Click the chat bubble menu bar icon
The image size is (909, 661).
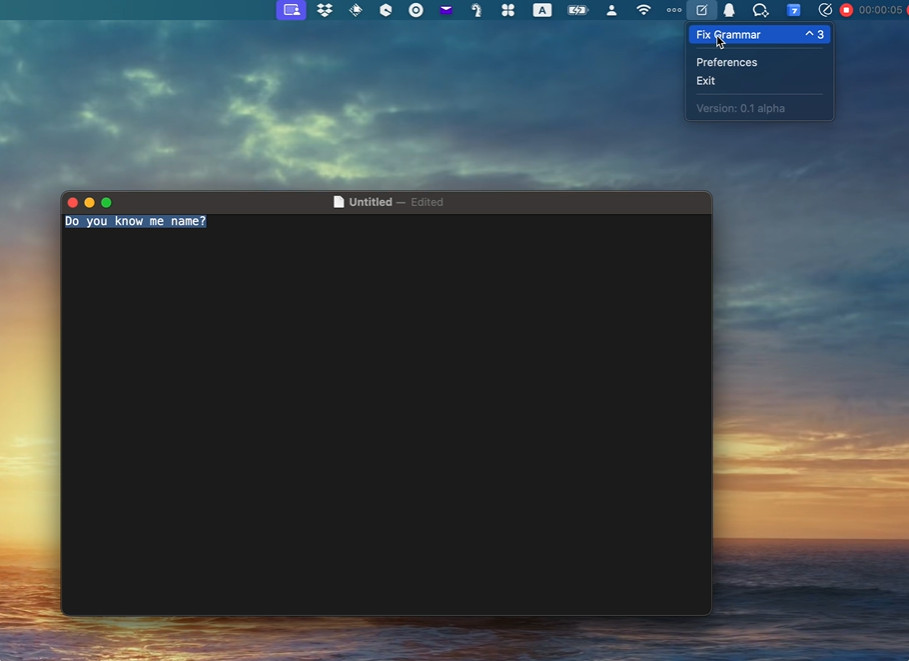(x=760, y=10)
